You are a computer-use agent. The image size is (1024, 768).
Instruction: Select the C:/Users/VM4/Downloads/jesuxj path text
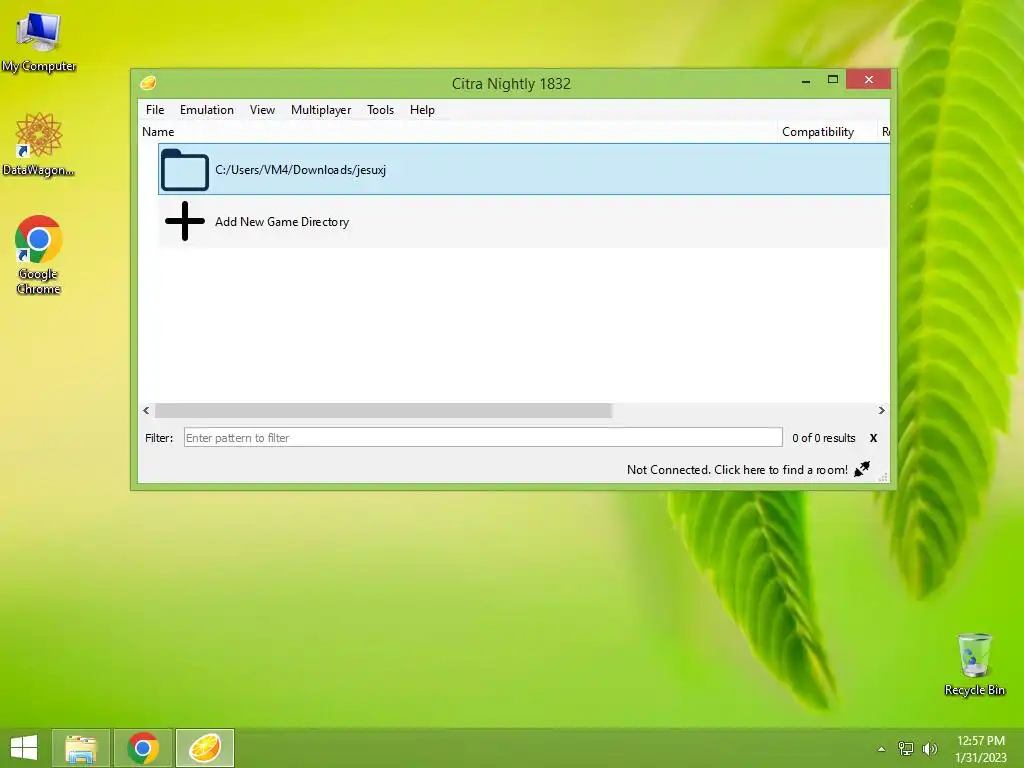300,170
